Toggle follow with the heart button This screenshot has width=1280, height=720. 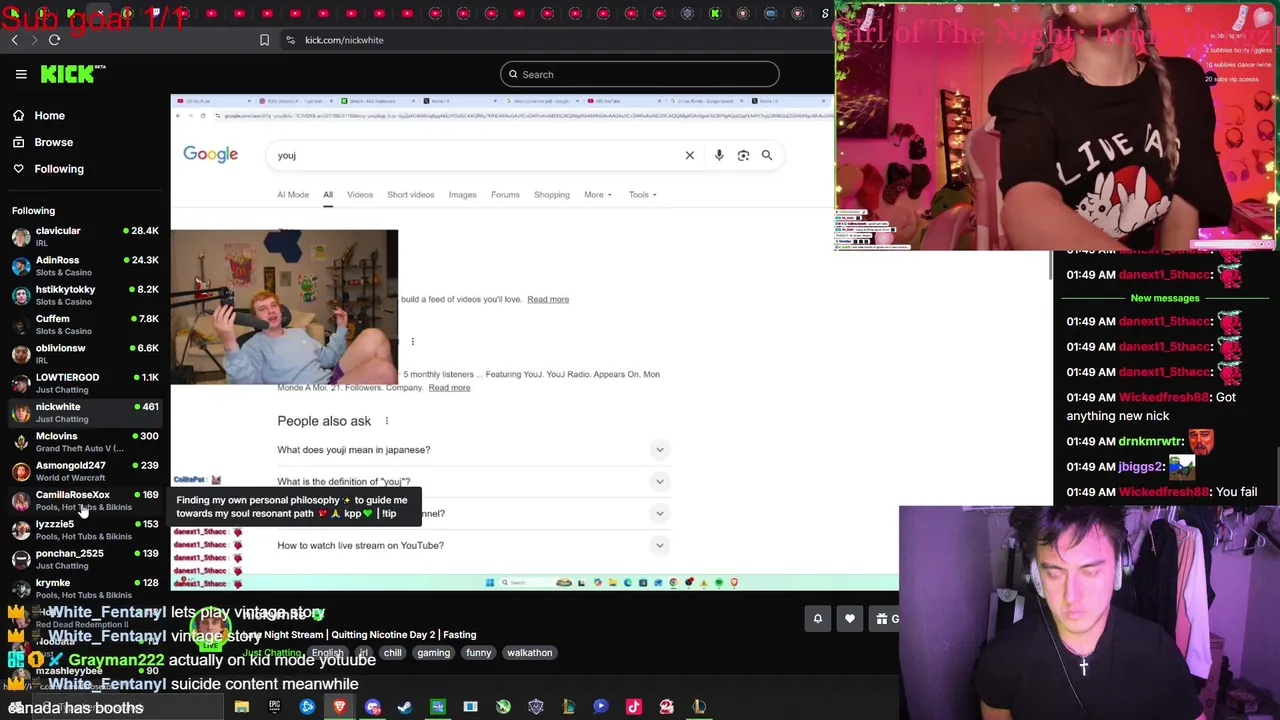click(850, 619)
